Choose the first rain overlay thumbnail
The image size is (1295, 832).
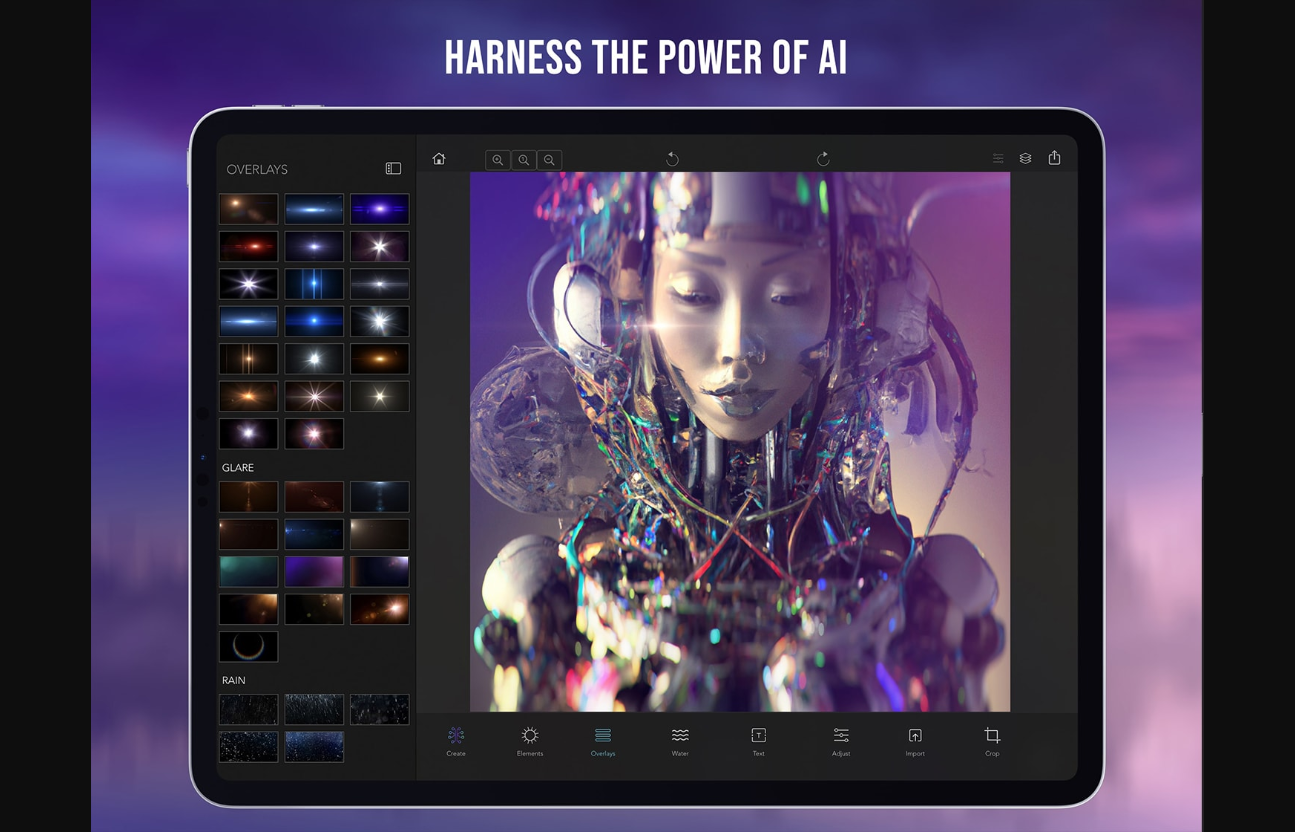pos(248,709)
